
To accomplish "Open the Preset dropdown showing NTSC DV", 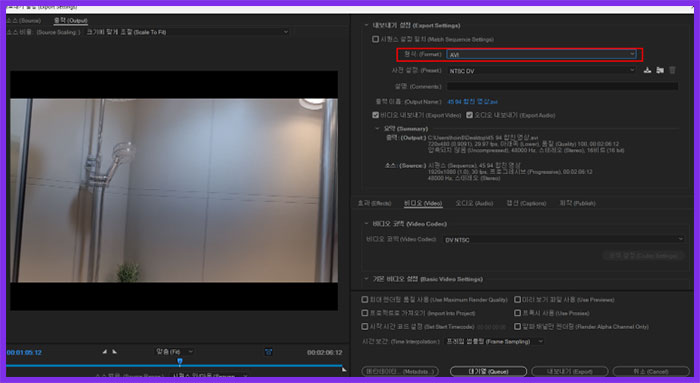I will point(542,71).
